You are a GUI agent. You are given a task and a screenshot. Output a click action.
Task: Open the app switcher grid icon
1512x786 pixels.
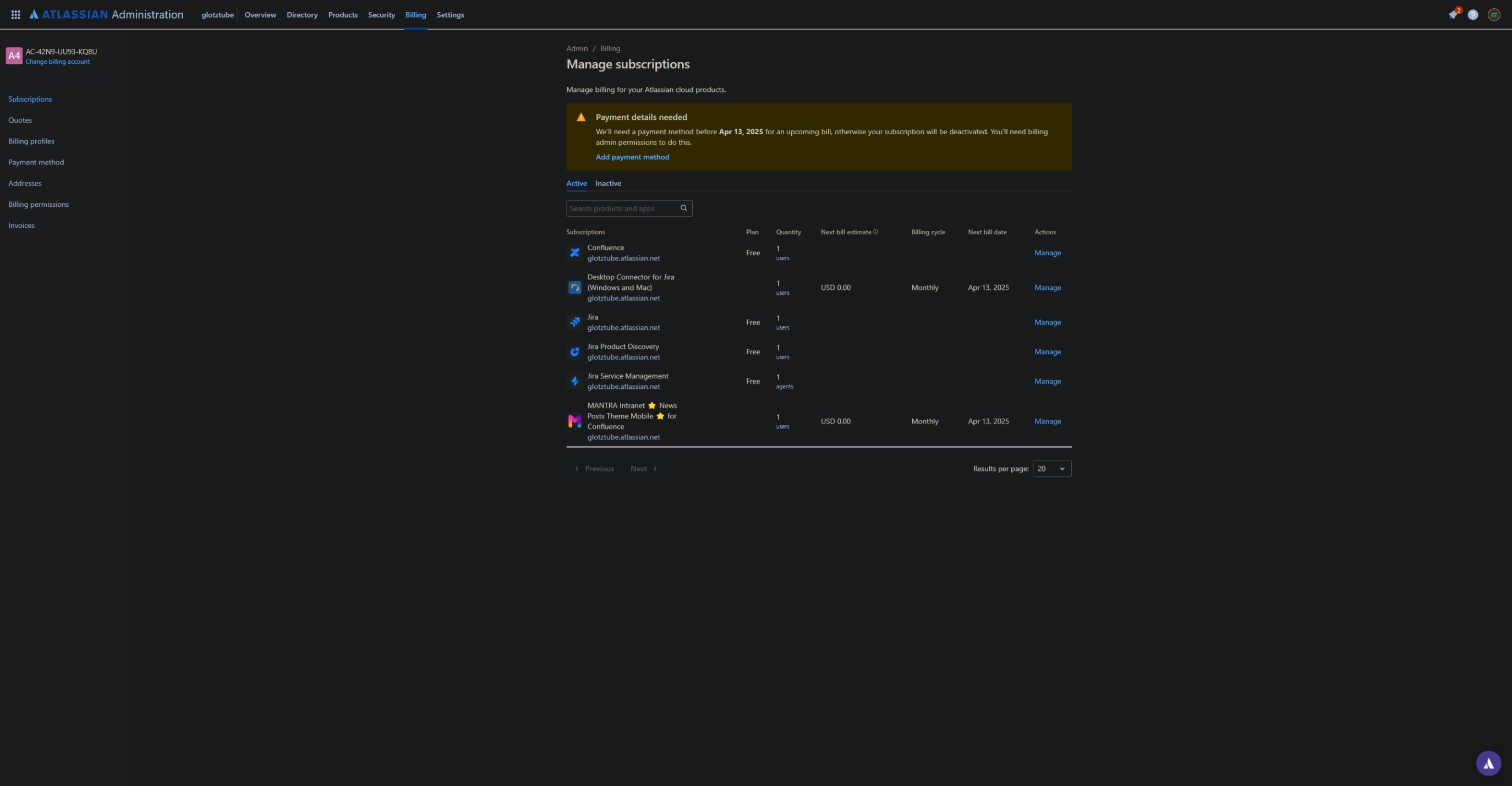click(16, 15)
